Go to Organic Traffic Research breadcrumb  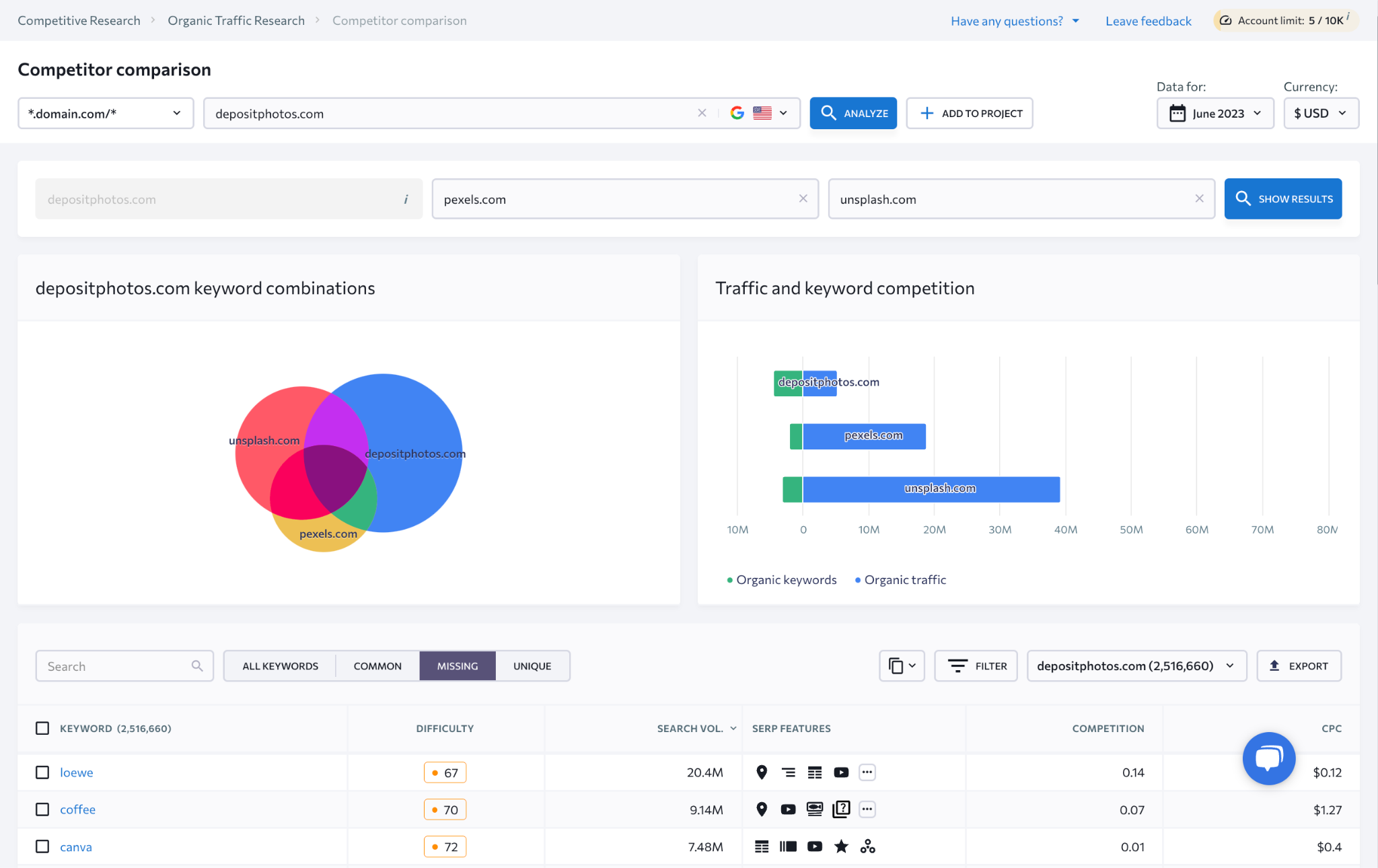[x=236, y=20]
